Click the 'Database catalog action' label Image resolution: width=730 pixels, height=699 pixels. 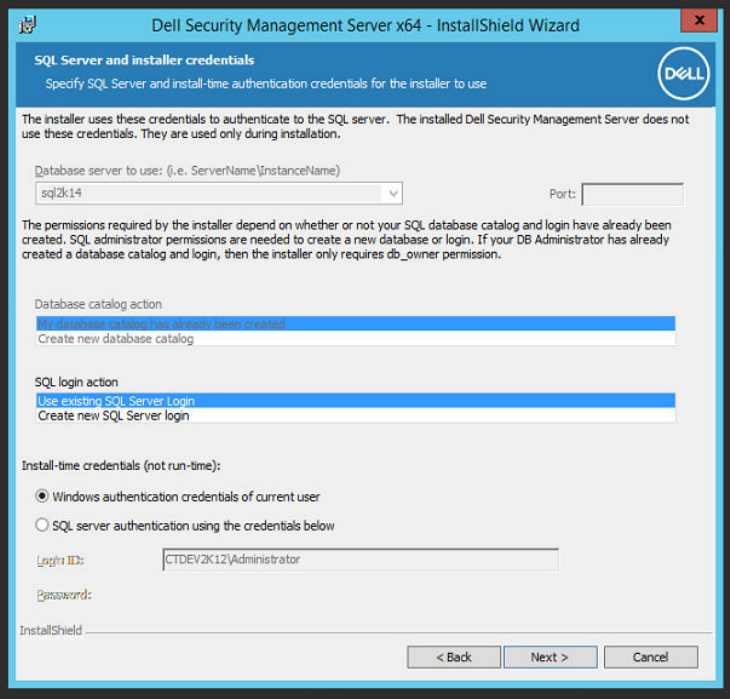(x=98, y=304)
